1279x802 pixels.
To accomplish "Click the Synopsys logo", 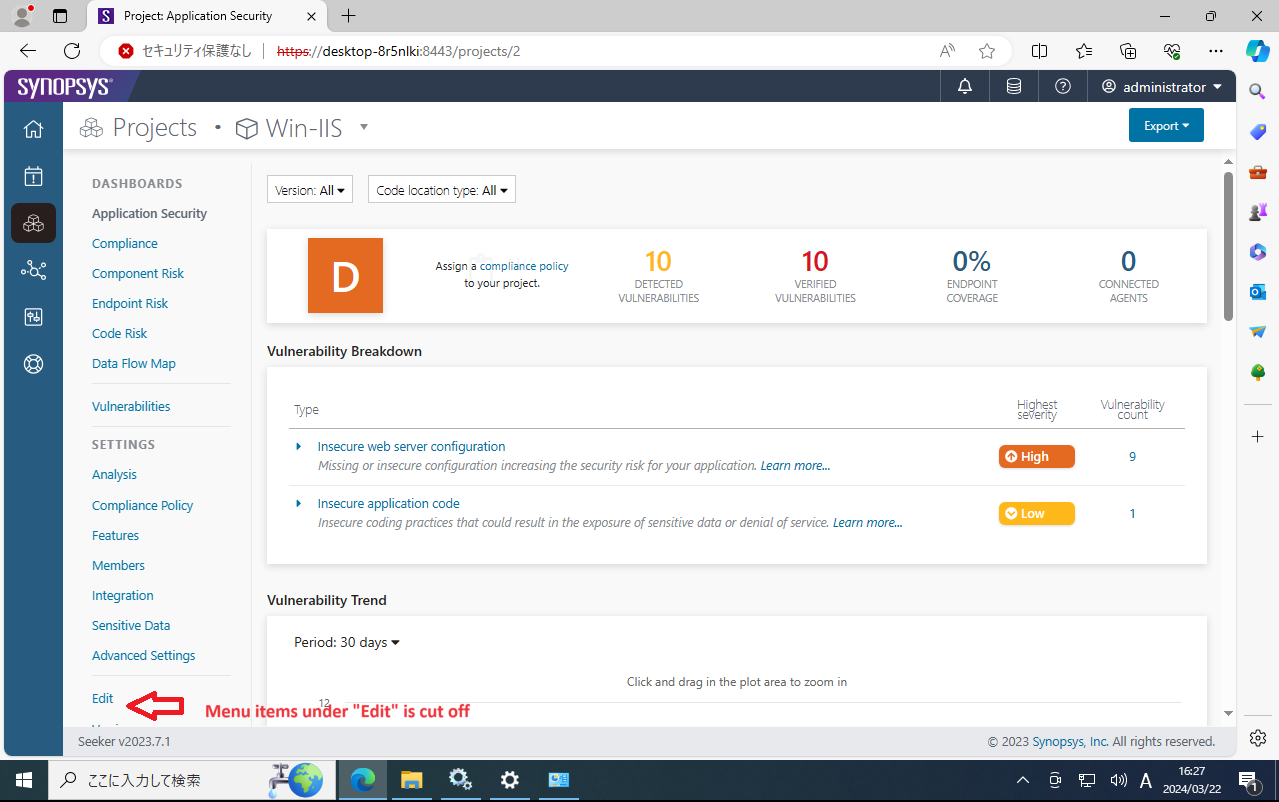I will click(x=65, y=87).
